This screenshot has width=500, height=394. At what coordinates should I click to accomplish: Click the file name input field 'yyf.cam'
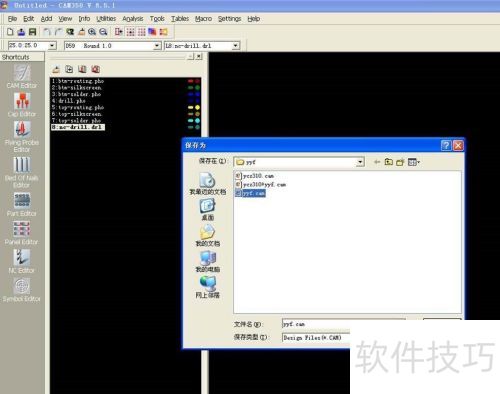(343, 324)
